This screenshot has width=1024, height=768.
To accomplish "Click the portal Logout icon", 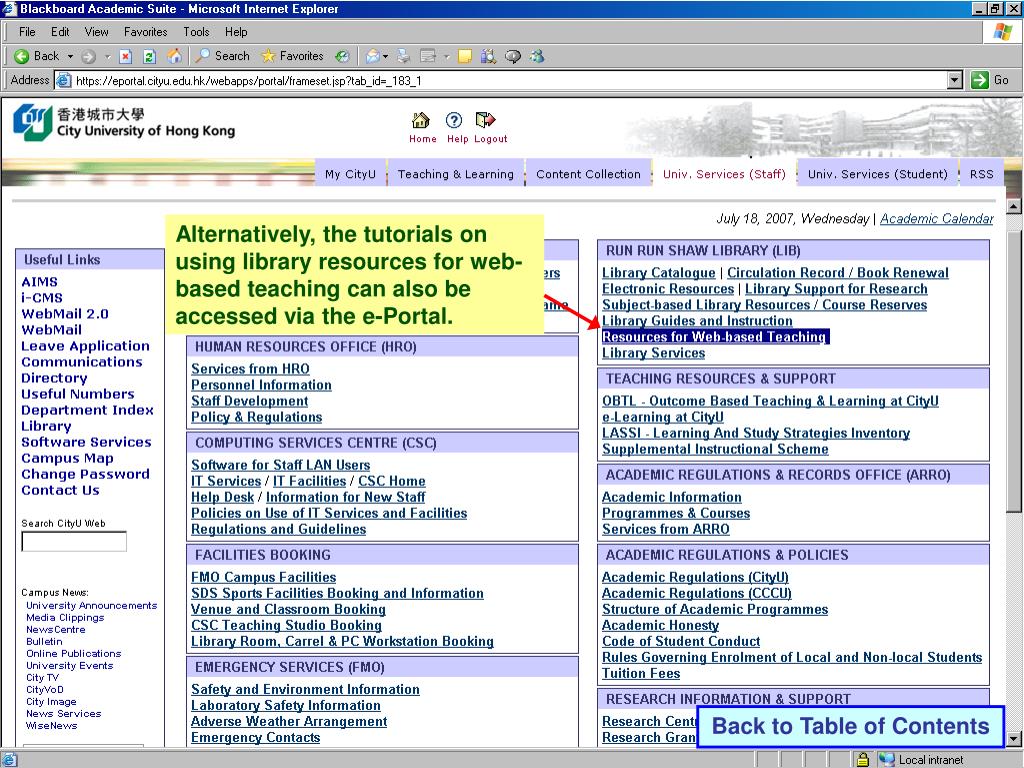I will (x=485, y=120).
